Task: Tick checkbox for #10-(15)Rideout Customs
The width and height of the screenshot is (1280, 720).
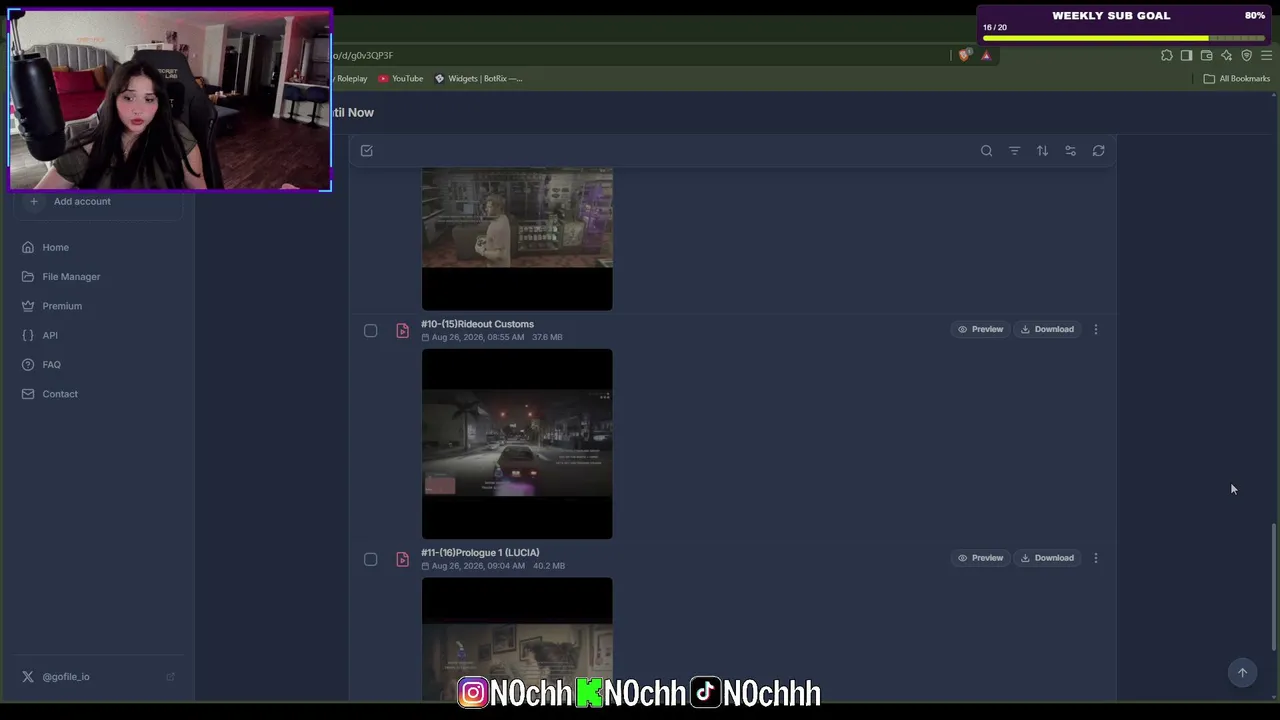Action: point(370,330)
